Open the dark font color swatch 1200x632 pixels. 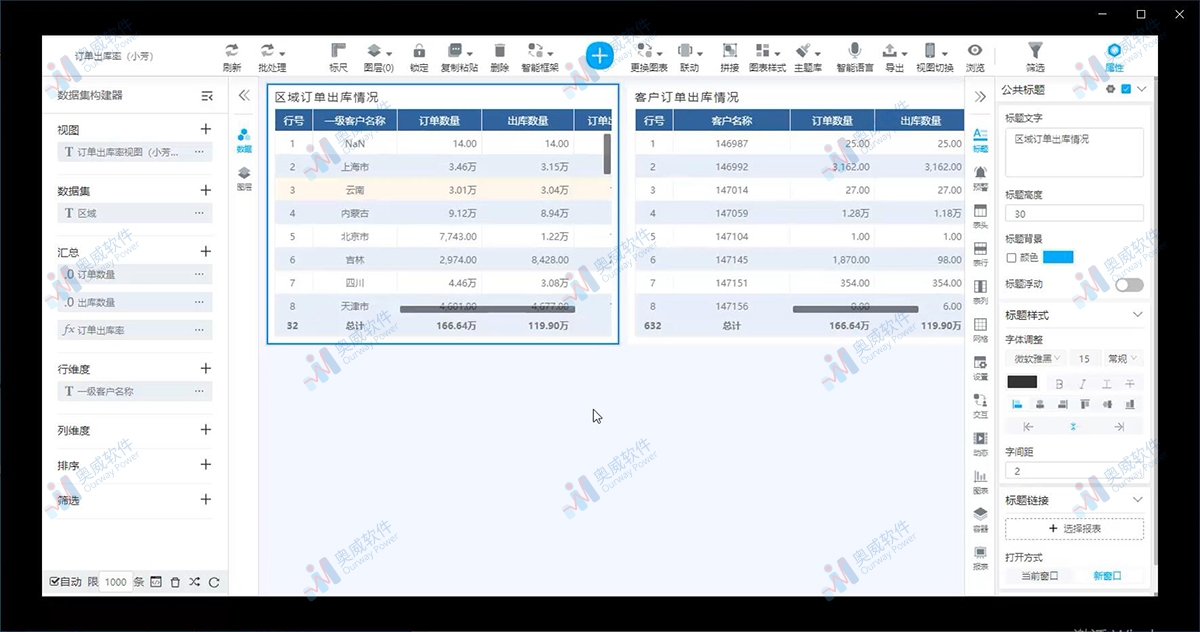click(x=1022, y=382)
